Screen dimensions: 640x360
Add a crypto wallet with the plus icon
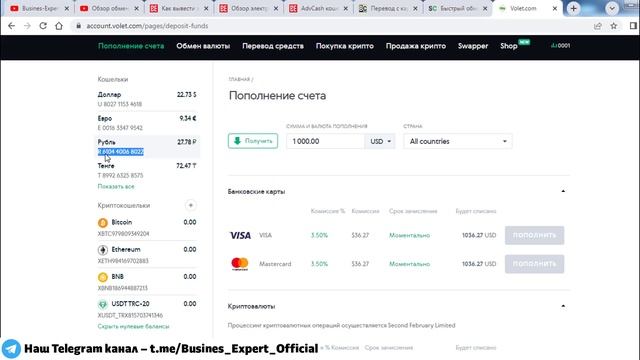tap(191, 205)
